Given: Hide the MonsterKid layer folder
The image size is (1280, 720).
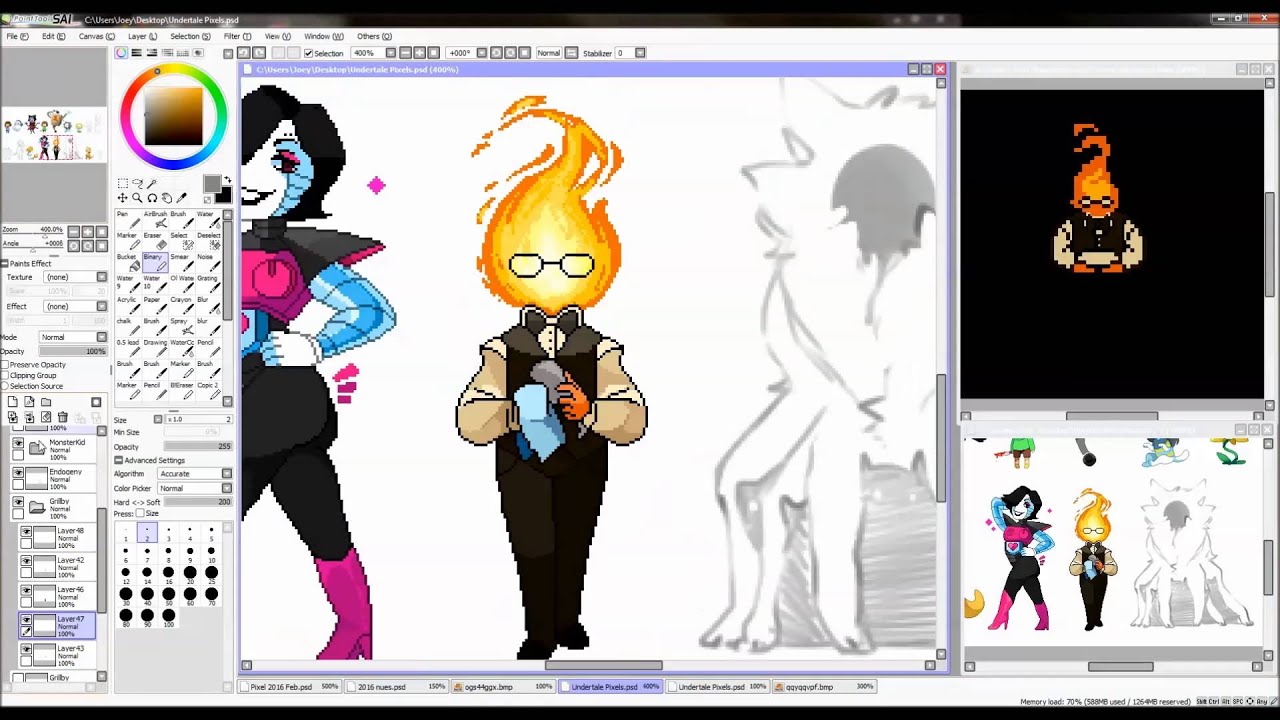Looking at the screenshot, I should [x=18, y=443].
